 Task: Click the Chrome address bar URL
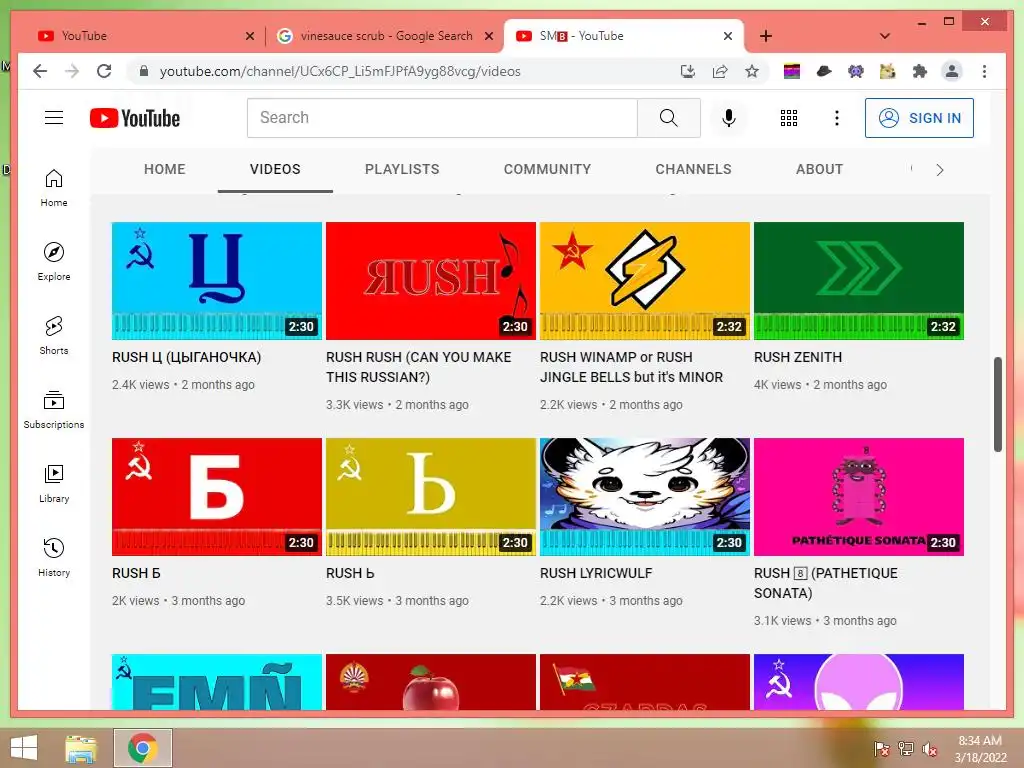pyautogui.click(x=340, y=71)
